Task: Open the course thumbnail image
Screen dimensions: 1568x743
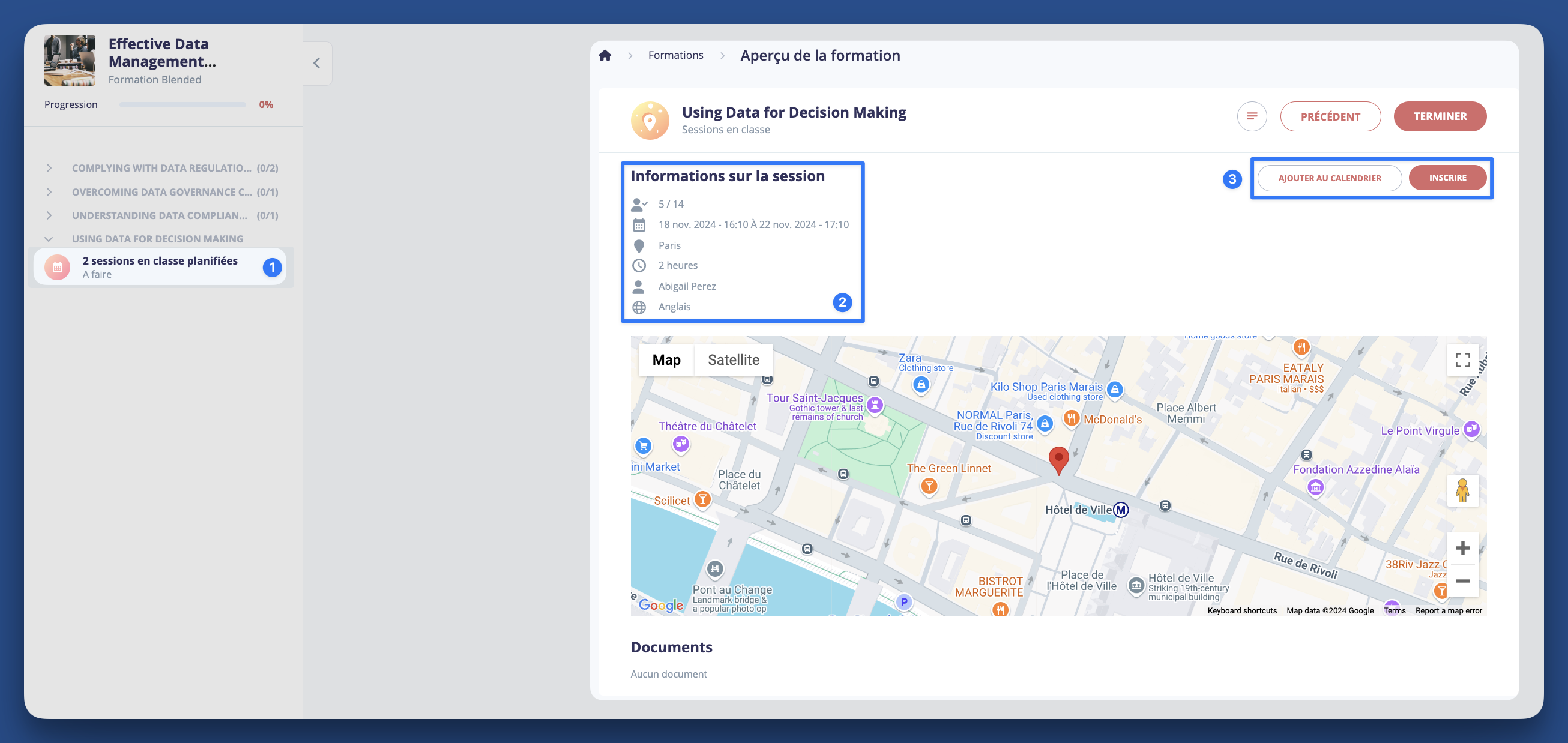Action: (70, 60)
